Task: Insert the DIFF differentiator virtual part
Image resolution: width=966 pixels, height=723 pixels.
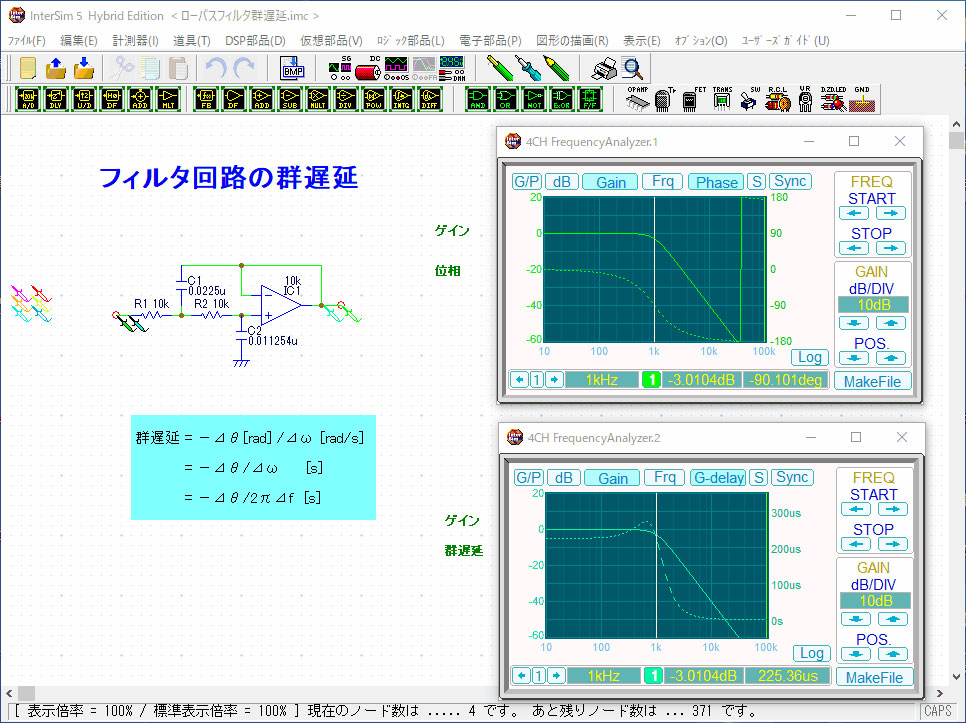Action: [430, 99]
